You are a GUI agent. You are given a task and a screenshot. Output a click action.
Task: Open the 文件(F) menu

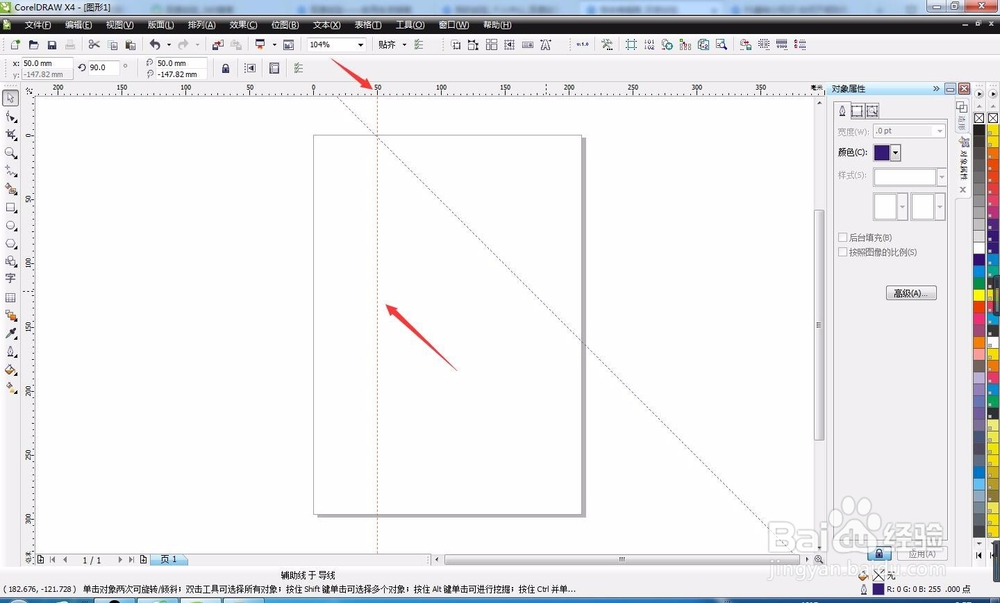tap(38, 25)
